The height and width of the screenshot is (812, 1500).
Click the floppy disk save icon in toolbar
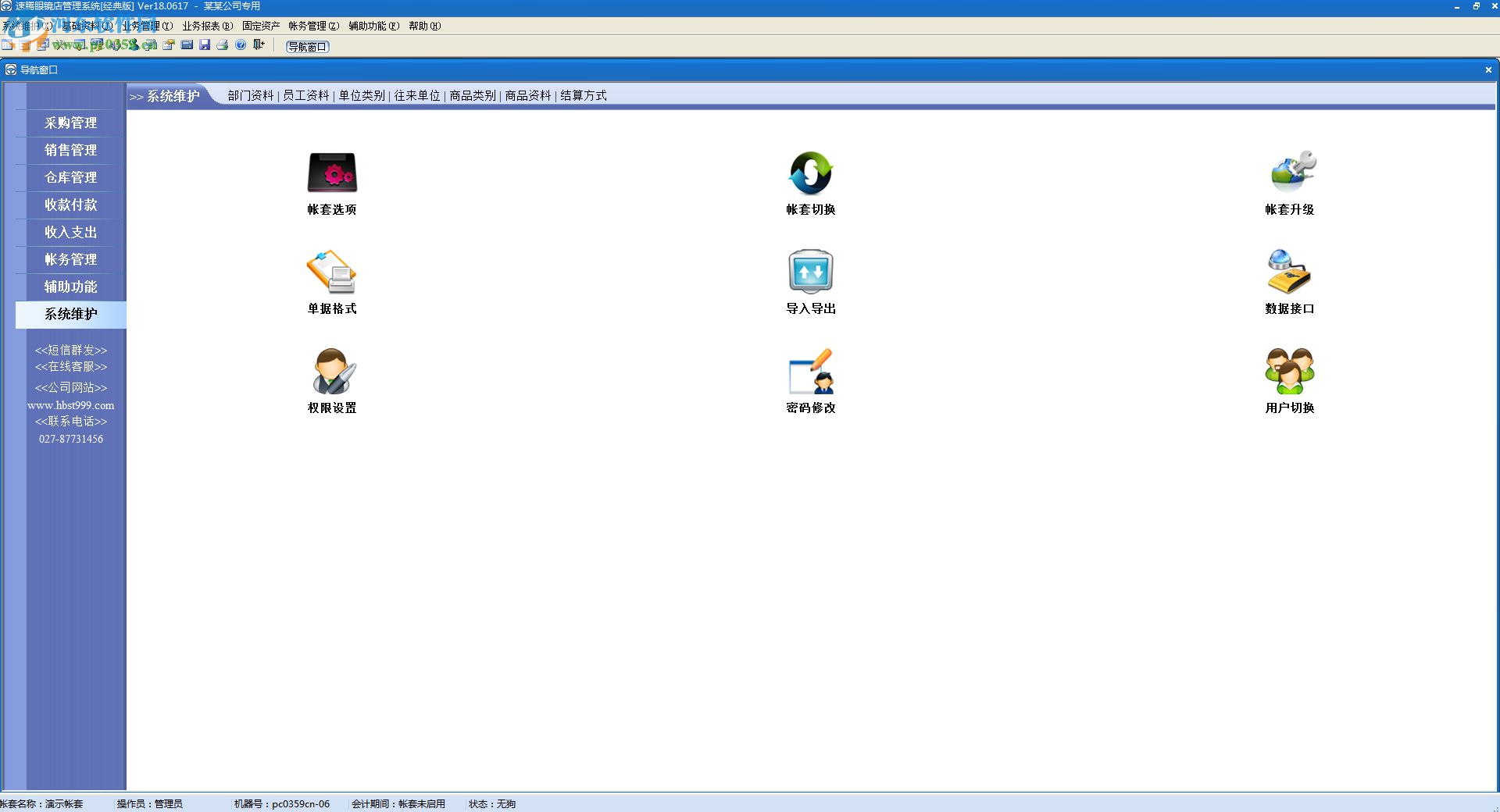(205, 45)
